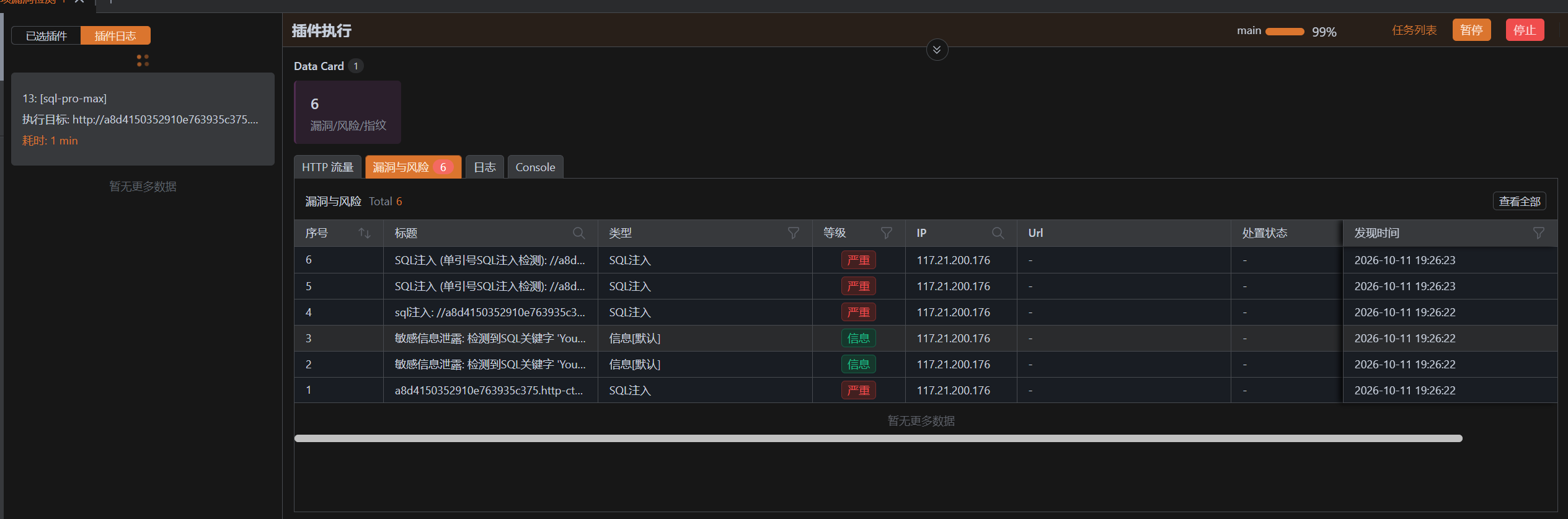Search within the 标题 column
Screen dimensions: 1568x519
coord(578,233)
